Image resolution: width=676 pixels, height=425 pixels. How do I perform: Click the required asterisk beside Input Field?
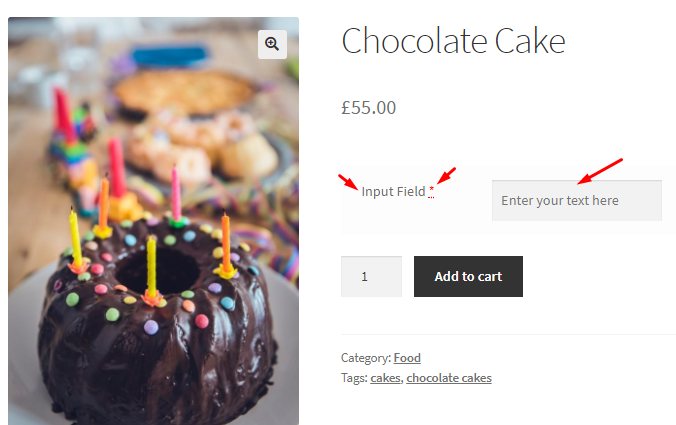[x=432, y=191]
